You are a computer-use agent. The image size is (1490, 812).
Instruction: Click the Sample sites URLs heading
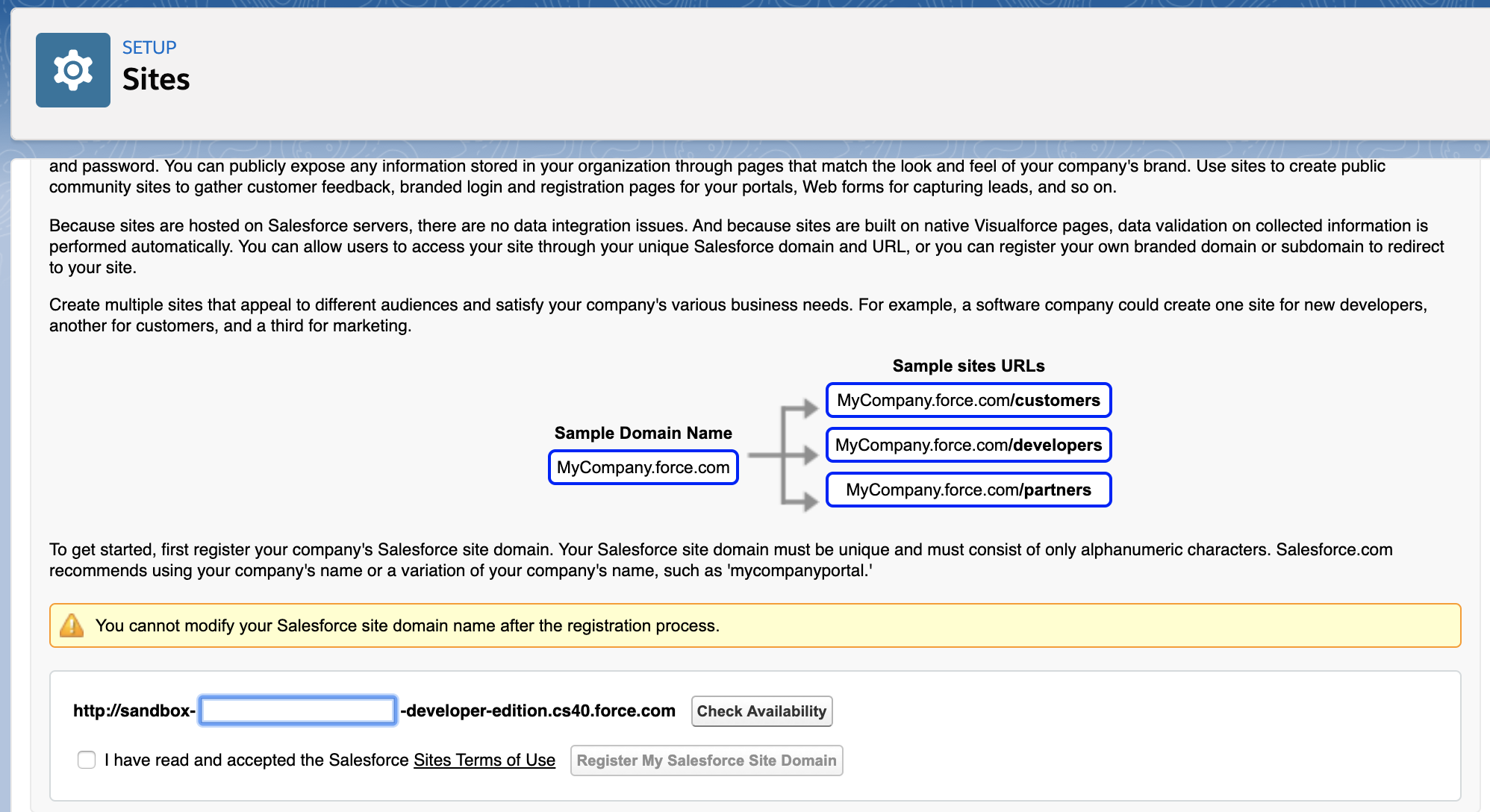pyautogui.click(x=968, y=366)
